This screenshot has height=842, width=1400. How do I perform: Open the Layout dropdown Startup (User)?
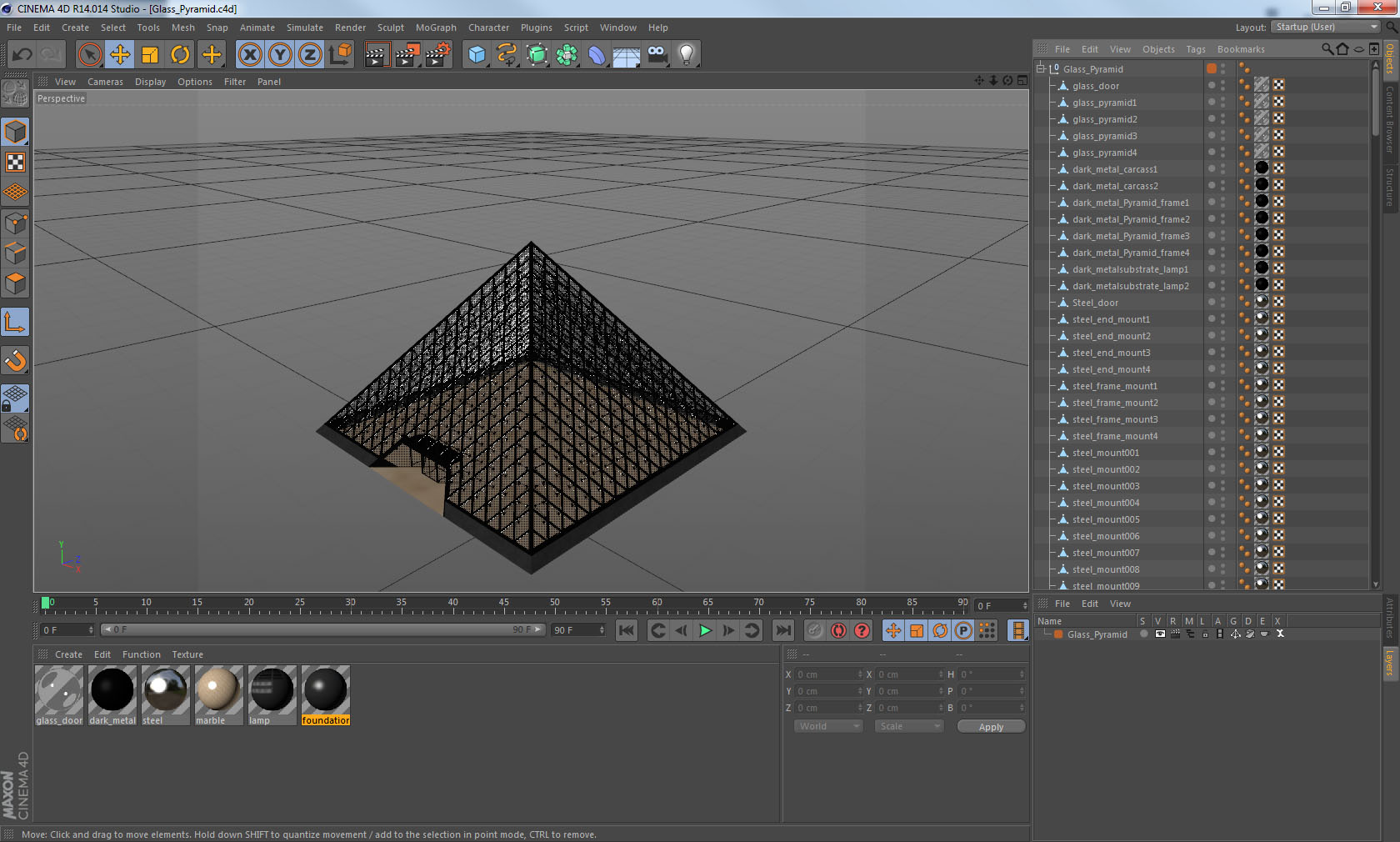click(x=1326, y=27)
